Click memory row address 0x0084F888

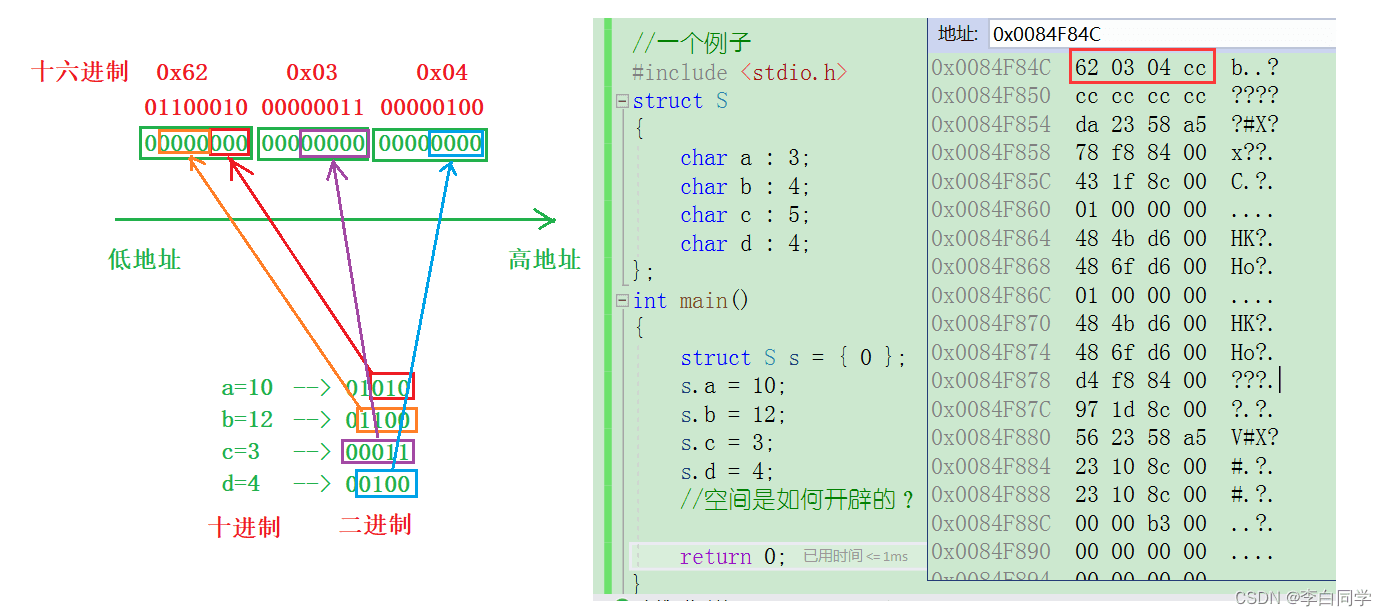(x=991, y=494)
